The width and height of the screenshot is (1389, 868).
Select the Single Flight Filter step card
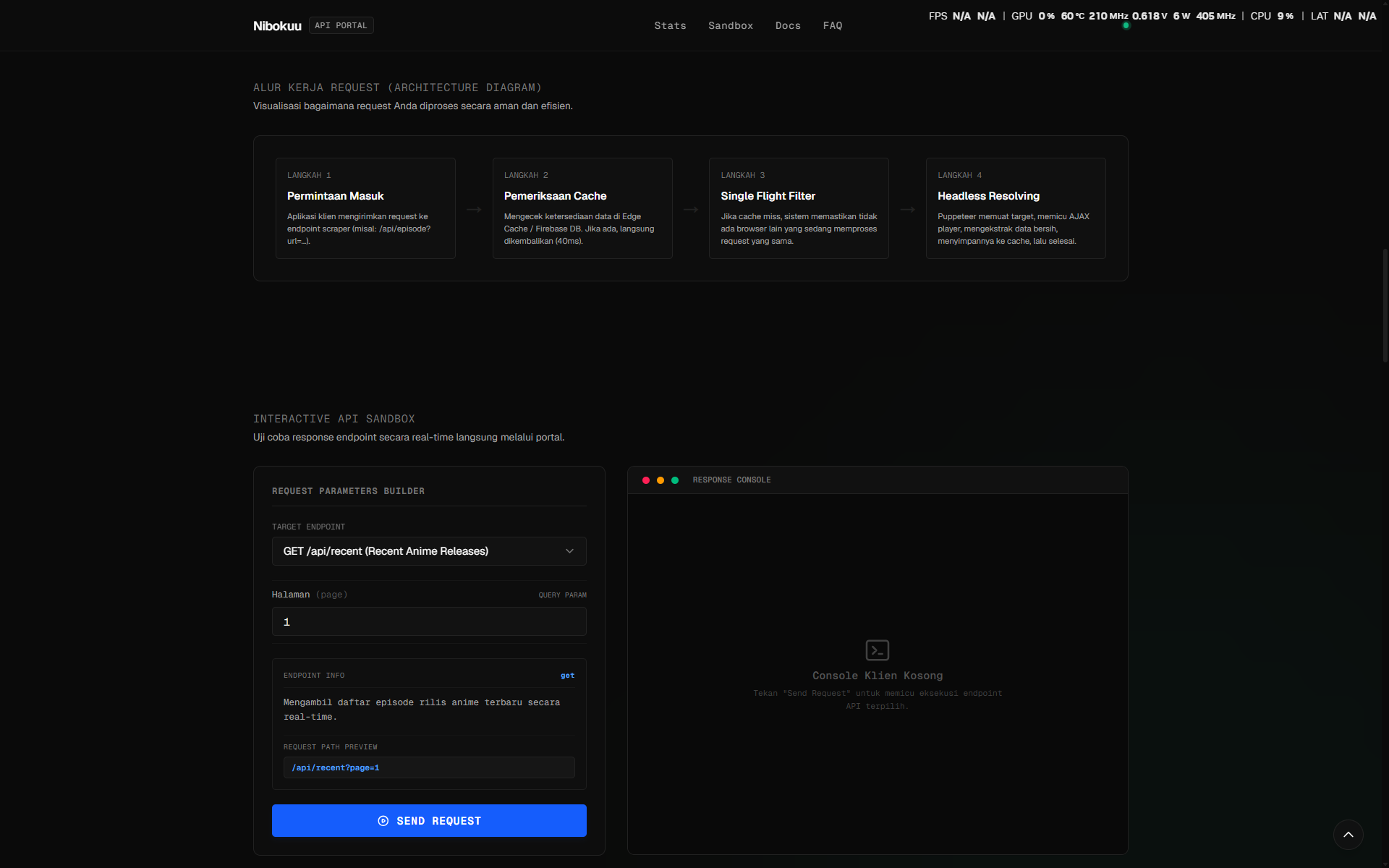799,208
